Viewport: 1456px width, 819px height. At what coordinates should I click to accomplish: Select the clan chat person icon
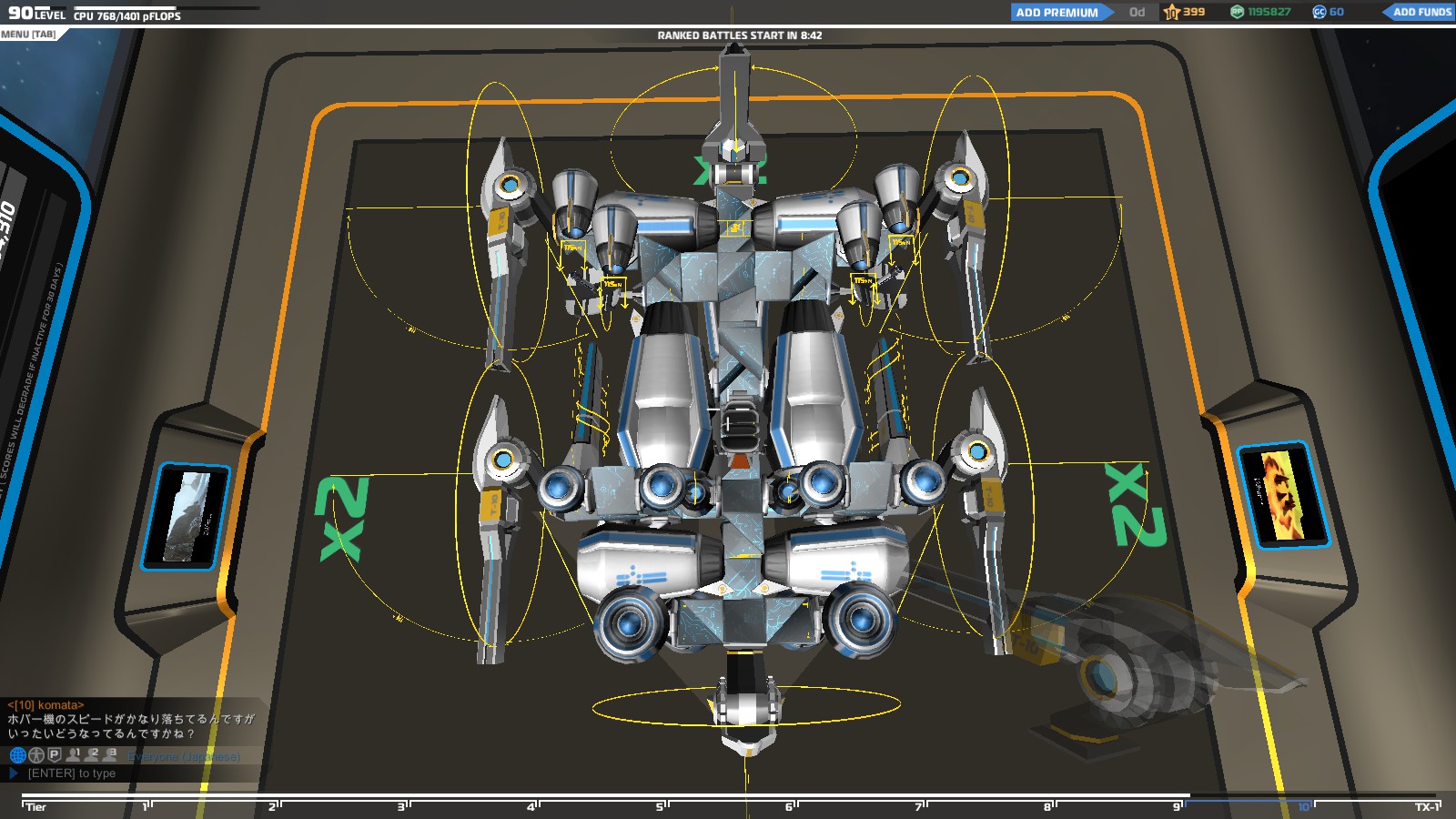36,754
